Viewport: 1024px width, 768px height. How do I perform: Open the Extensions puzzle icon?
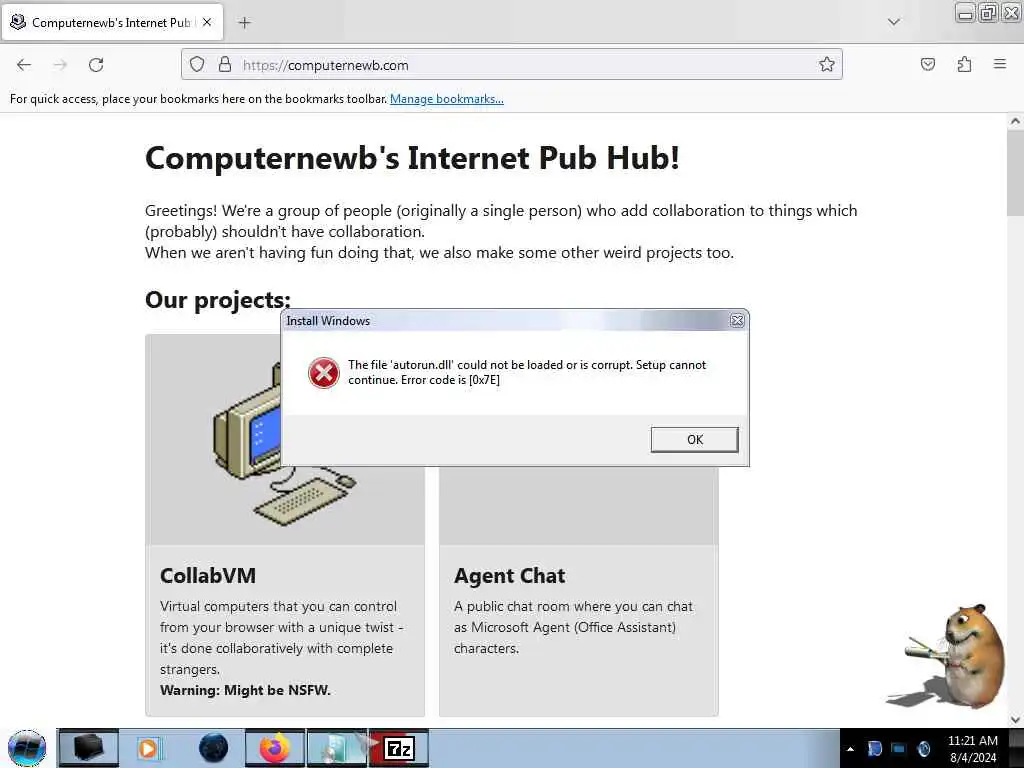[x=964, y=64]
